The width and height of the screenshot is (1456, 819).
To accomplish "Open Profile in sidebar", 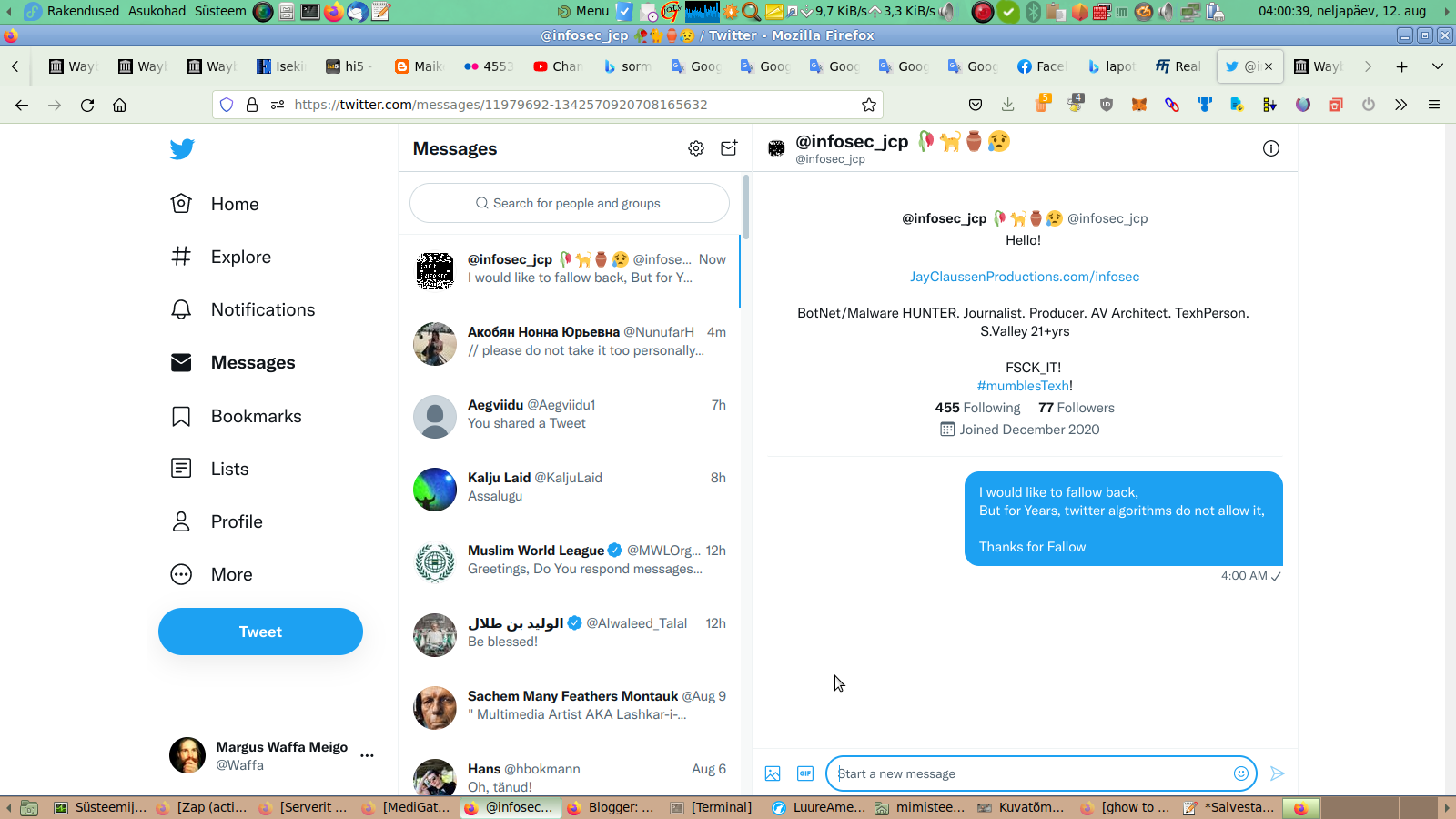I will 217,521.
